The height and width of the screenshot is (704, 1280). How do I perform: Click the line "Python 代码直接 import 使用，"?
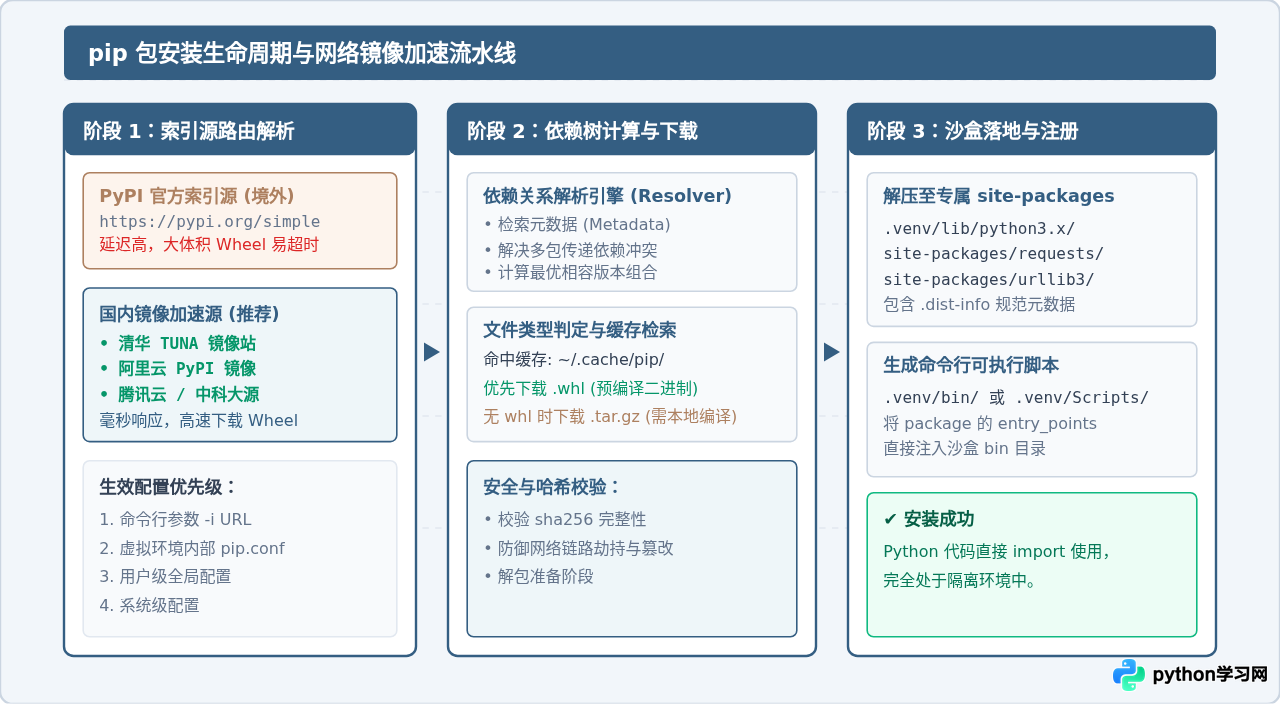click(997, 551)
